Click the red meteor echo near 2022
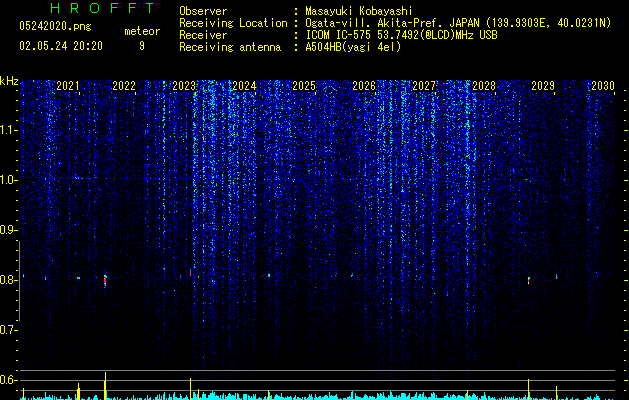 coord(105,281)
